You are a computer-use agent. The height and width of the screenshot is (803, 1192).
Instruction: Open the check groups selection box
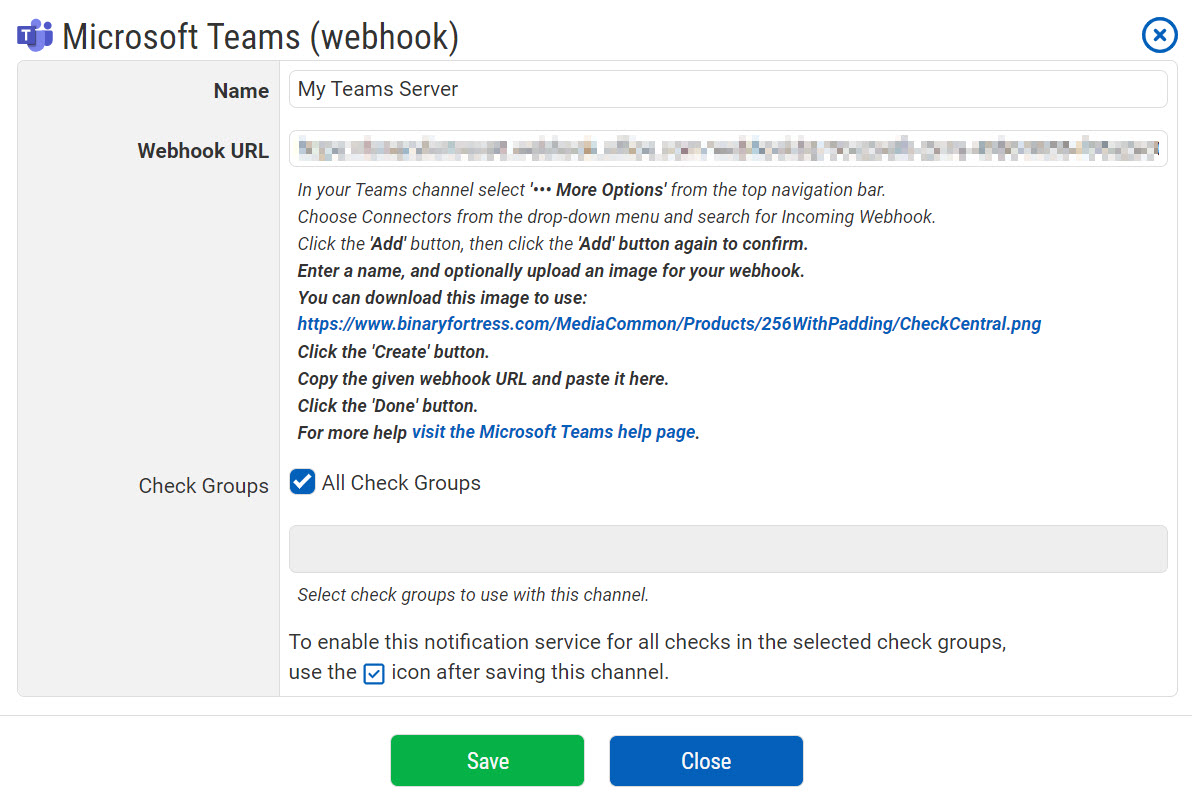point(727,549)
